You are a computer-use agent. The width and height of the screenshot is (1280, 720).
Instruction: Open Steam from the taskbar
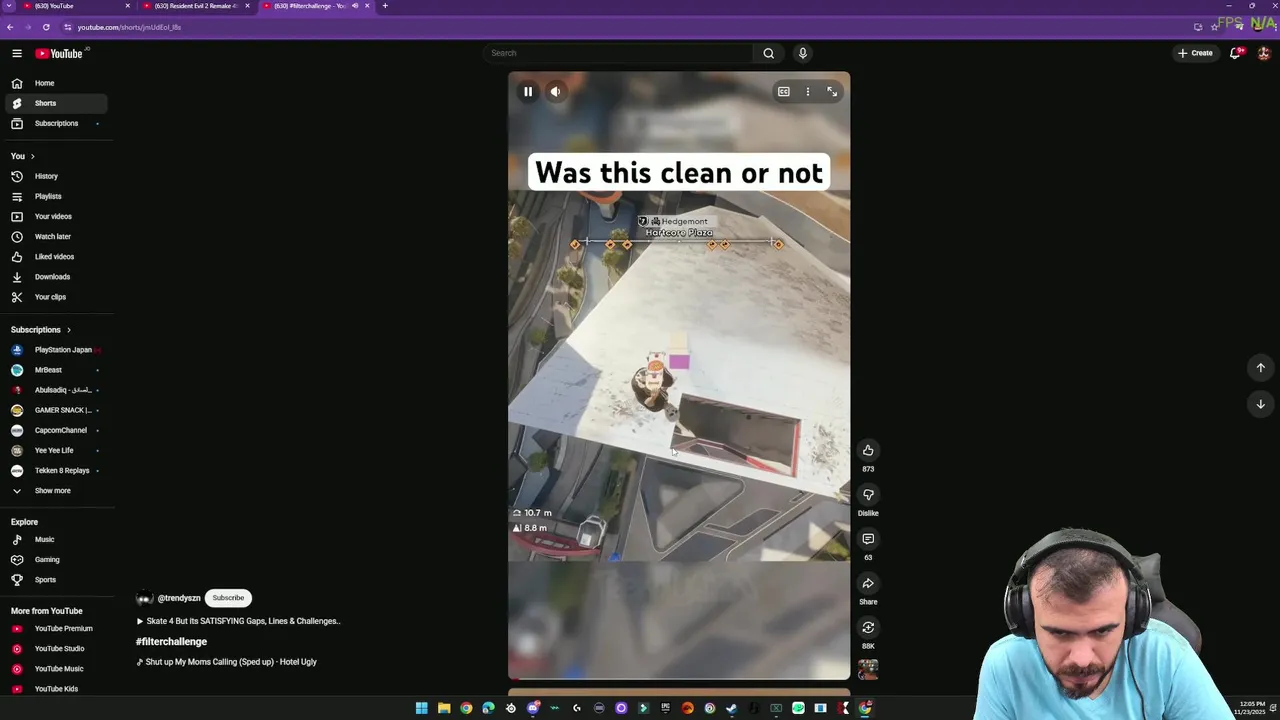[732, 708]
